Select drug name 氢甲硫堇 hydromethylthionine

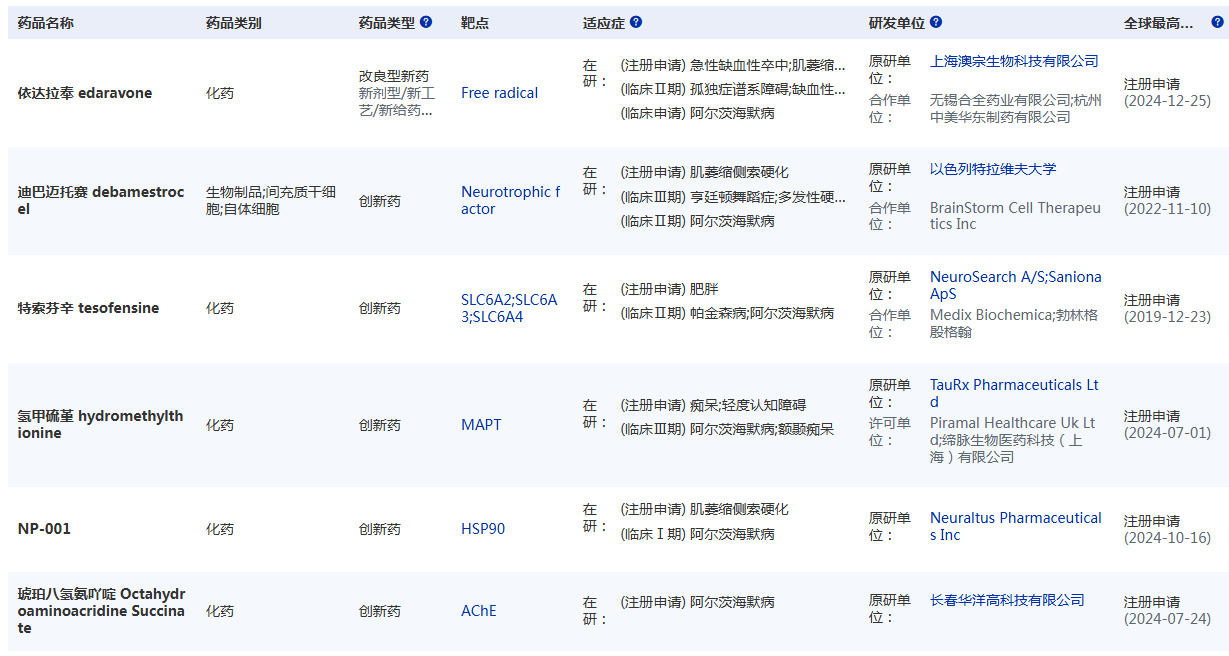(100, 425)
